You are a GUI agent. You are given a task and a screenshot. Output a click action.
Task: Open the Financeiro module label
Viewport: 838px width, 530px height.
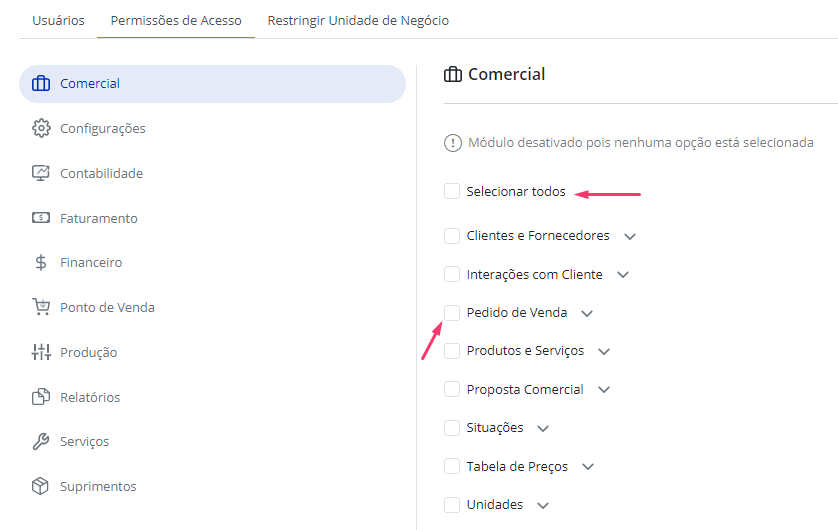click(x=91, y=262)
